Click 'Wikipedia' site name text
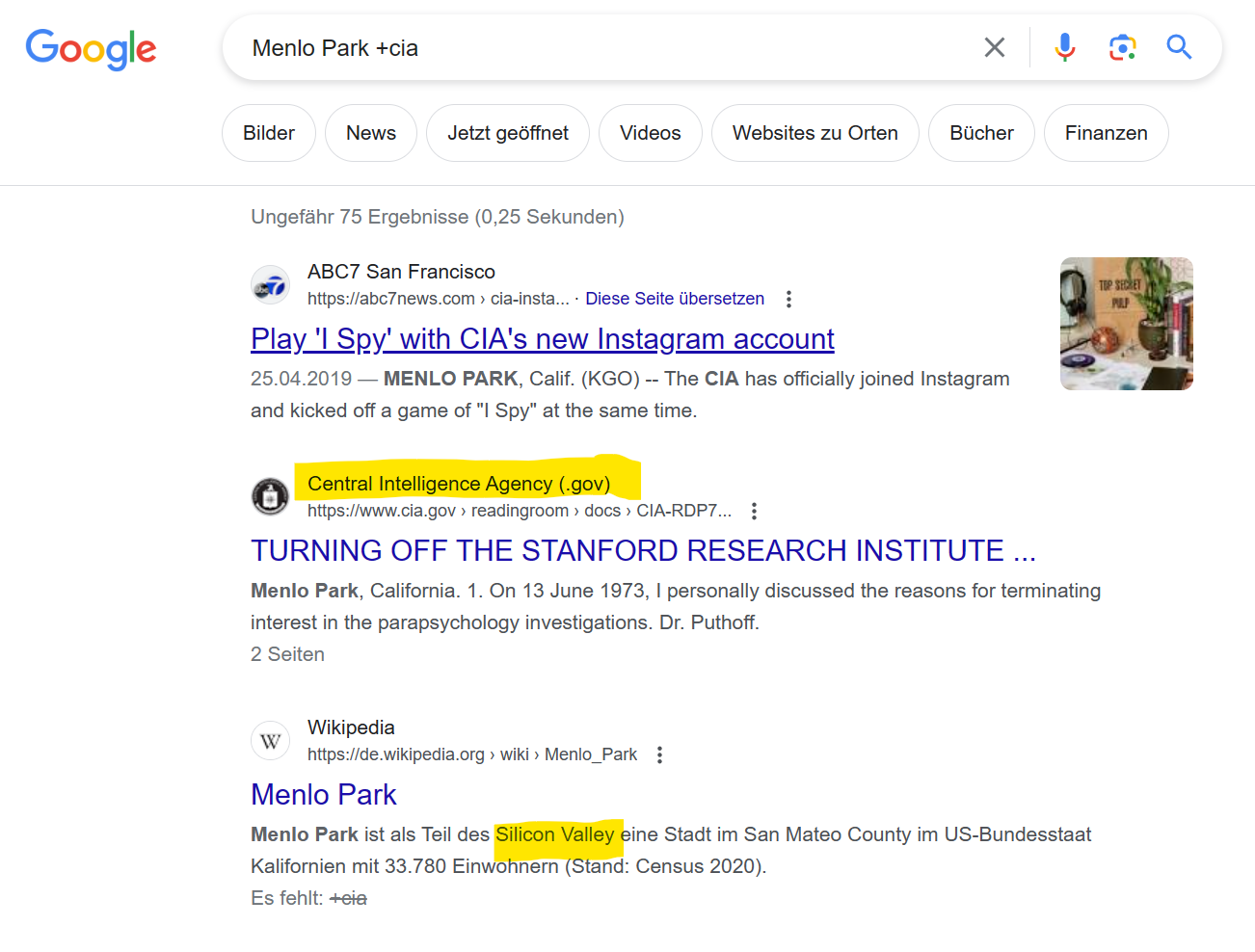 (x=351, y=727)
